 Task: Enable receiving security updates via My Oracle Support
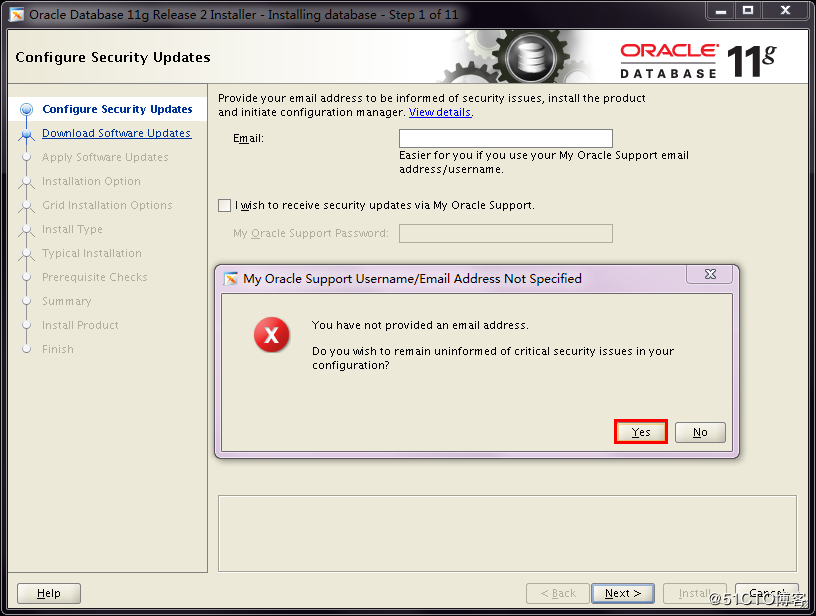(224, 205)
